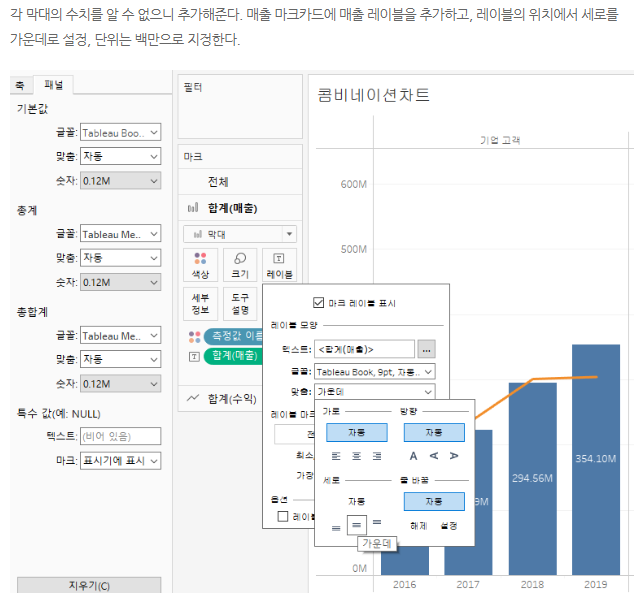Select 줄 바꿈 자동 wrap button
Screen dimensions: 639x612
(x=434, y=502)
